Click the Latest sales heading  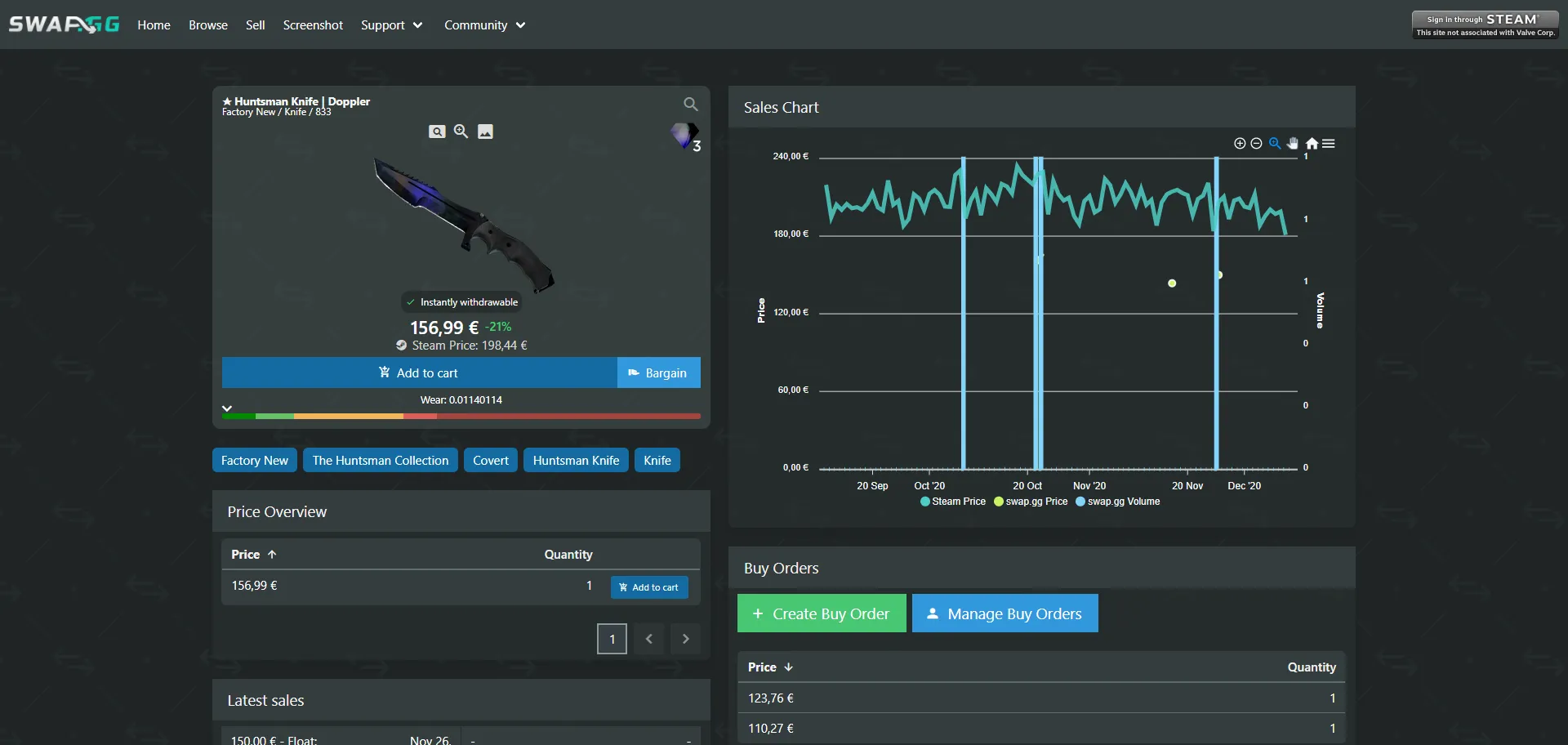coord(265,700)
